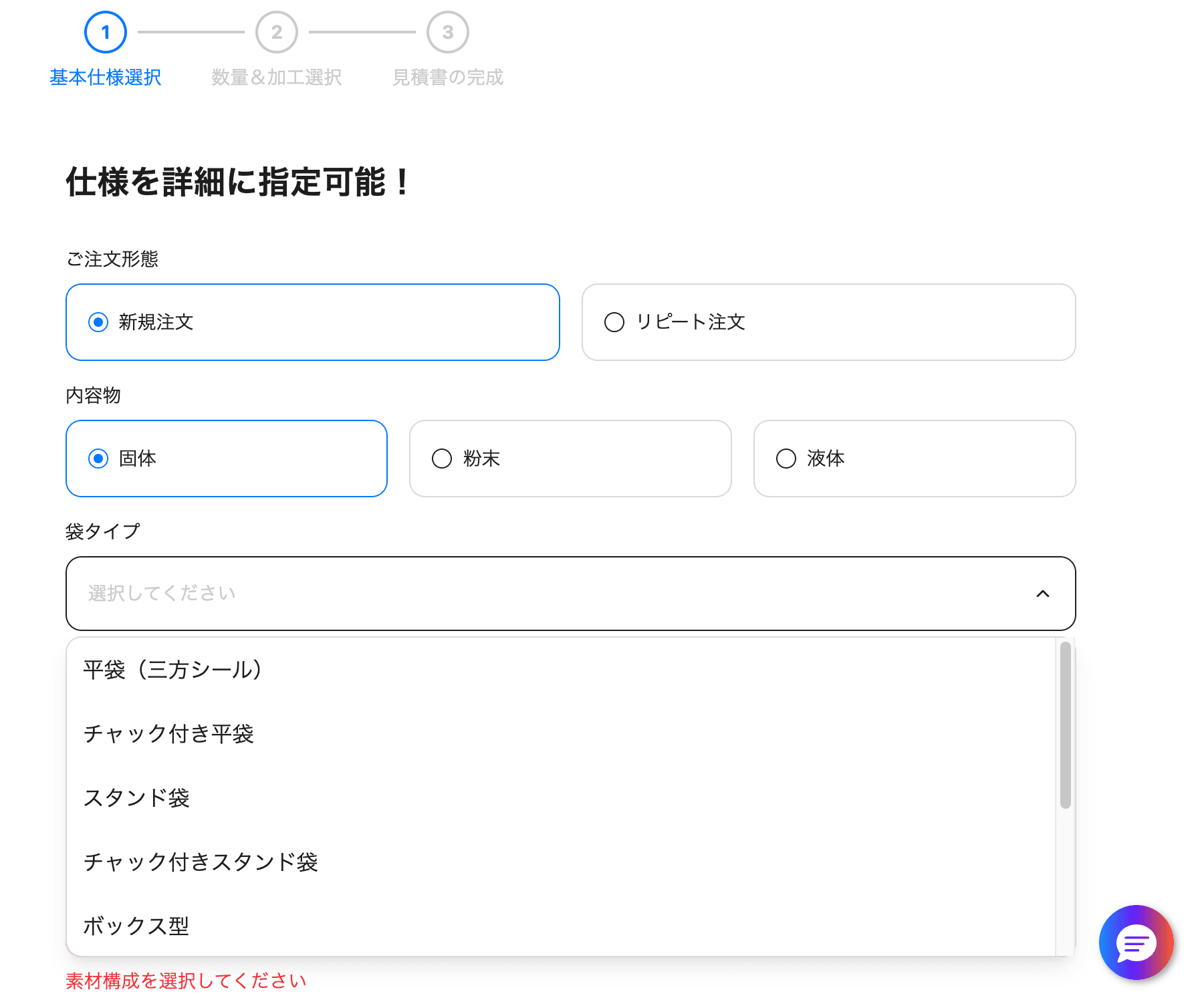
Task: Choose 粉末 as the contents type
Action: [x=442, y=459]
